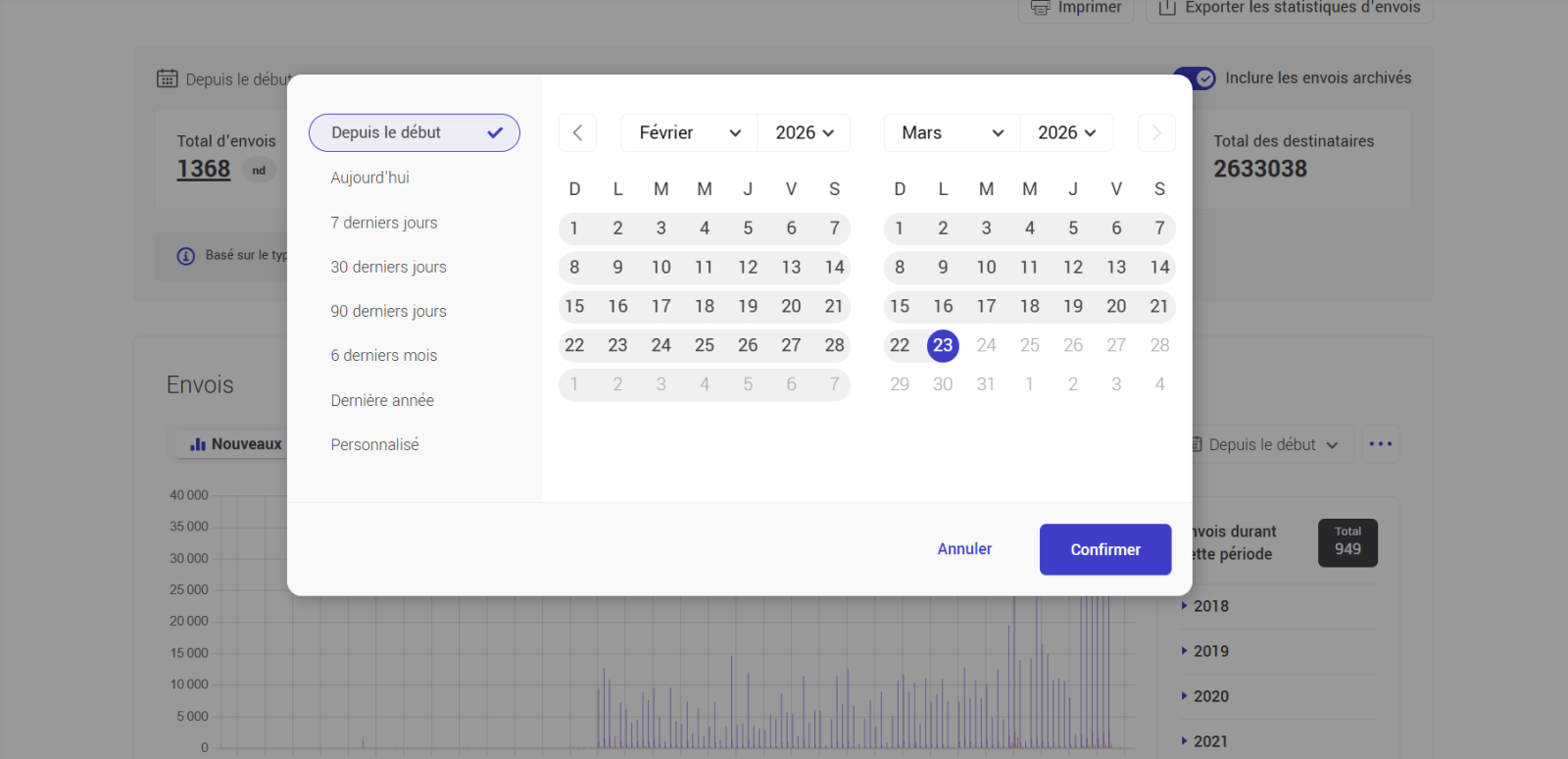The width and height of the screenshot is (1568, 759).
Task: Open the Mars month dropdown
Action: (952, 133)
